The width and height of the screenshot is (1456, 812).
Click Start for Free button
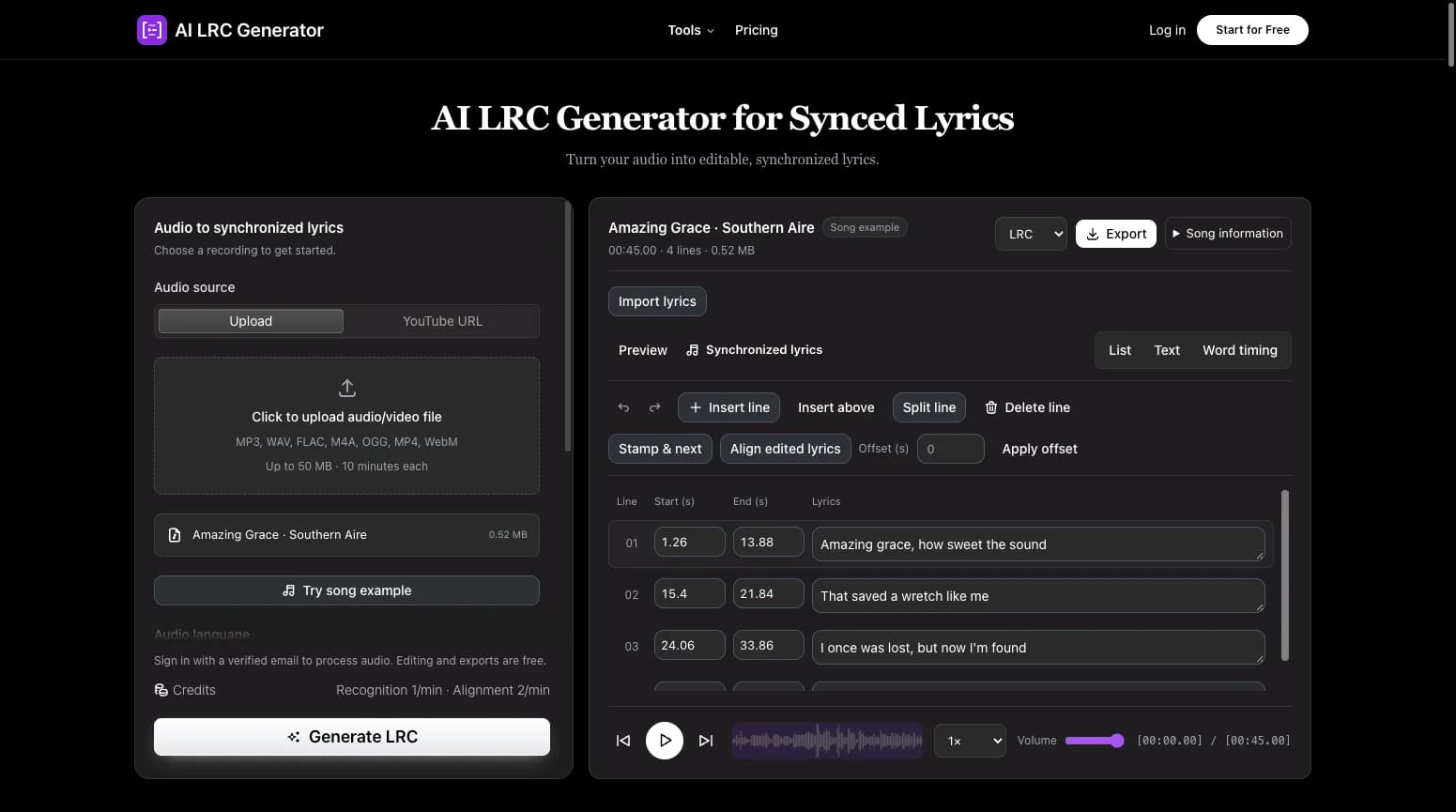coord(1252,30)
